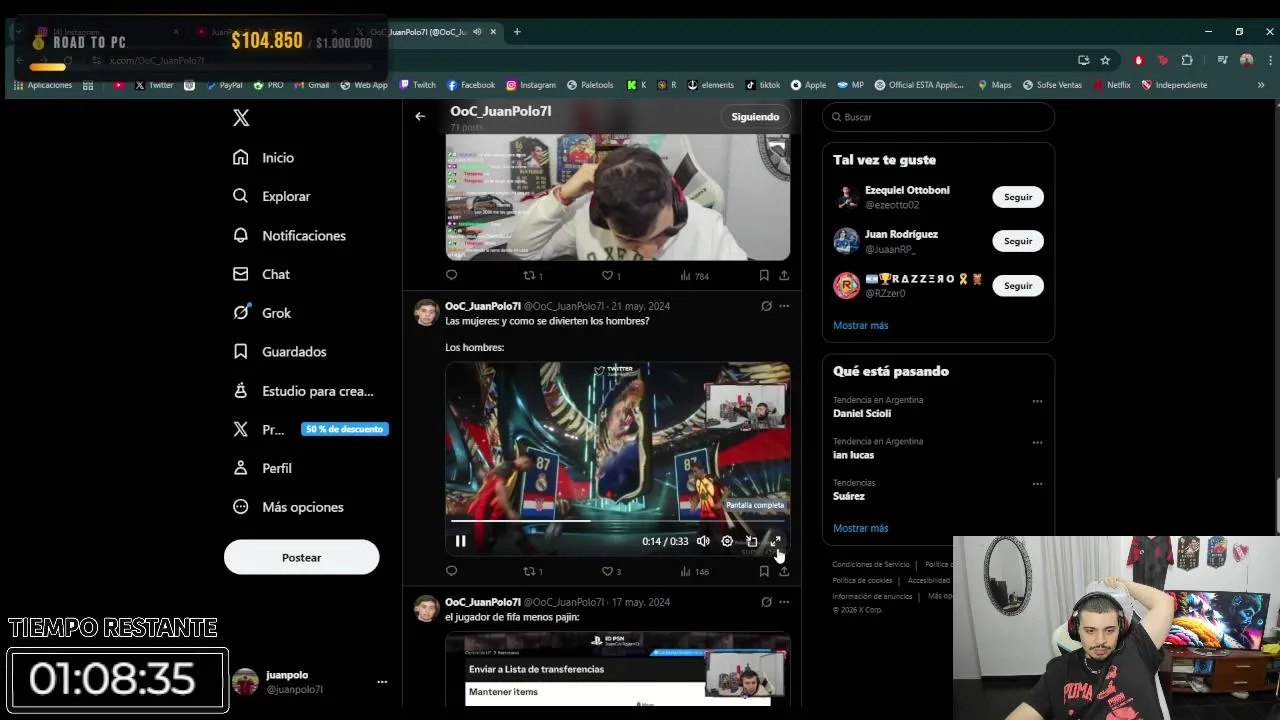
Task: Follow RAZZERO suggested account
Action: 1018,286
